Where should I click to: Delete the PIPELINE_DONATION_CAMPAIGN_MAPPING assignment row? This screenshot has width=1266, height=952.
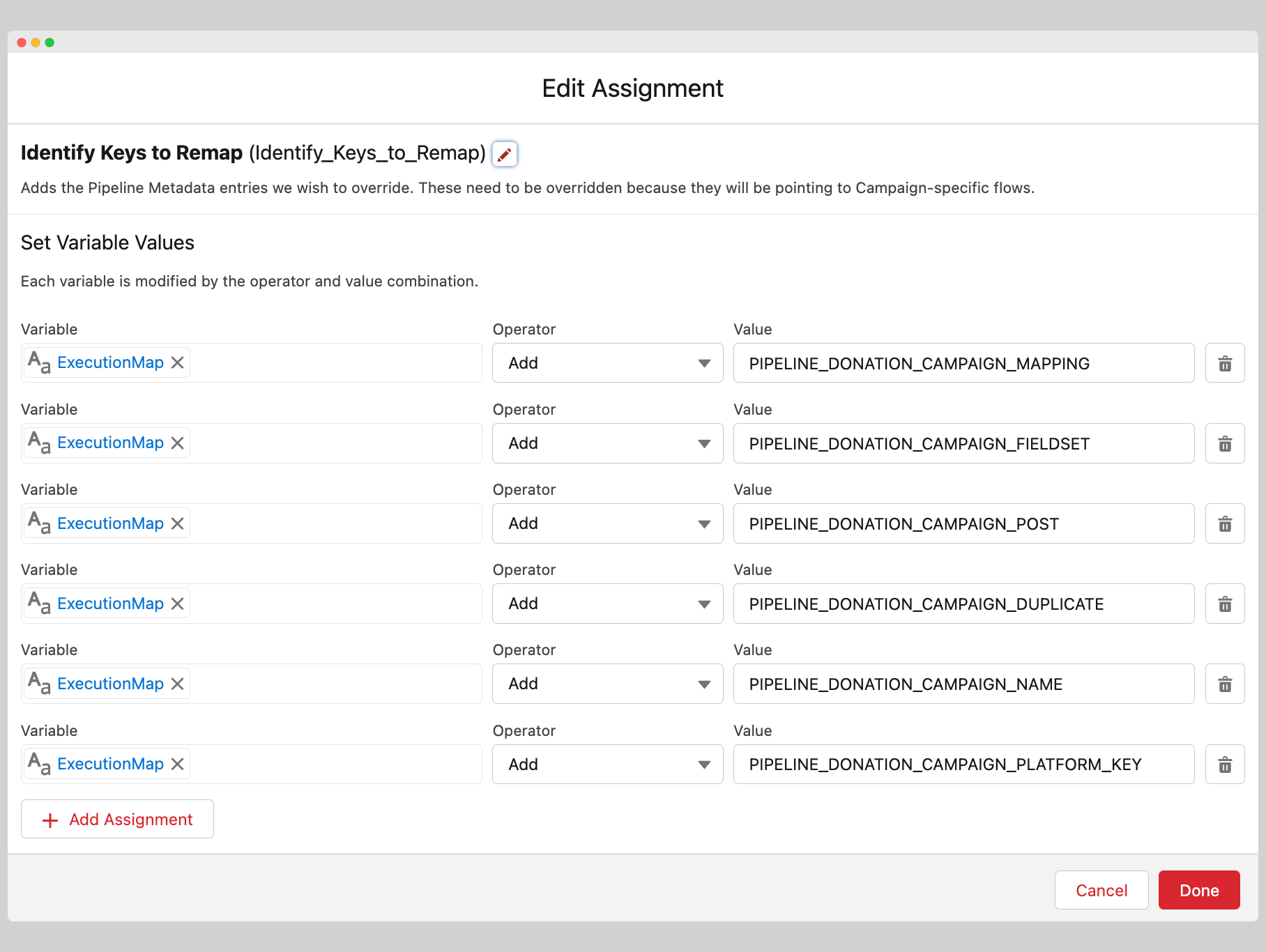(x=1224, y=363)
